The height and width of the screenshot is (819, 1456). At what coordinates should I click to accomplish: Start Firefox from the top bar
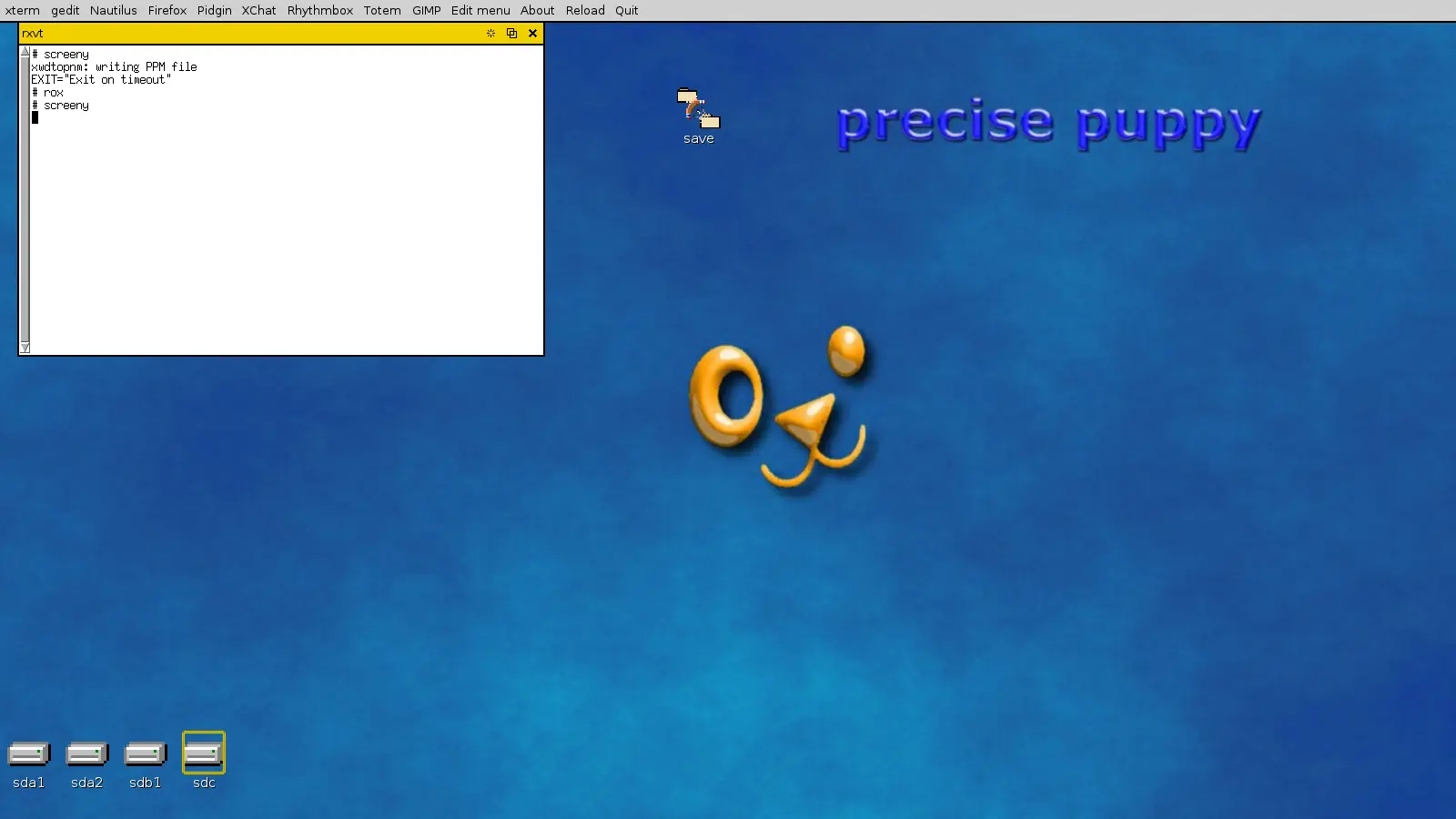tap(167, 10)
